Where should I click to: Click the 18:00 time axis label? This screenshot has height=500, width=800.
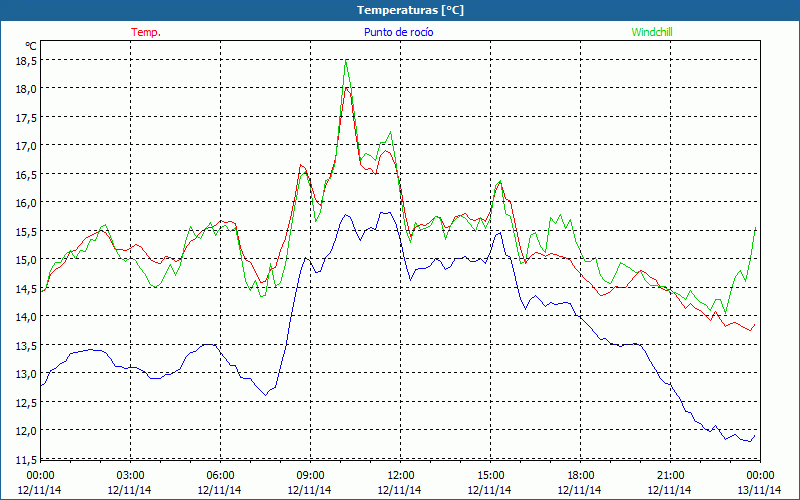(580, 476)
